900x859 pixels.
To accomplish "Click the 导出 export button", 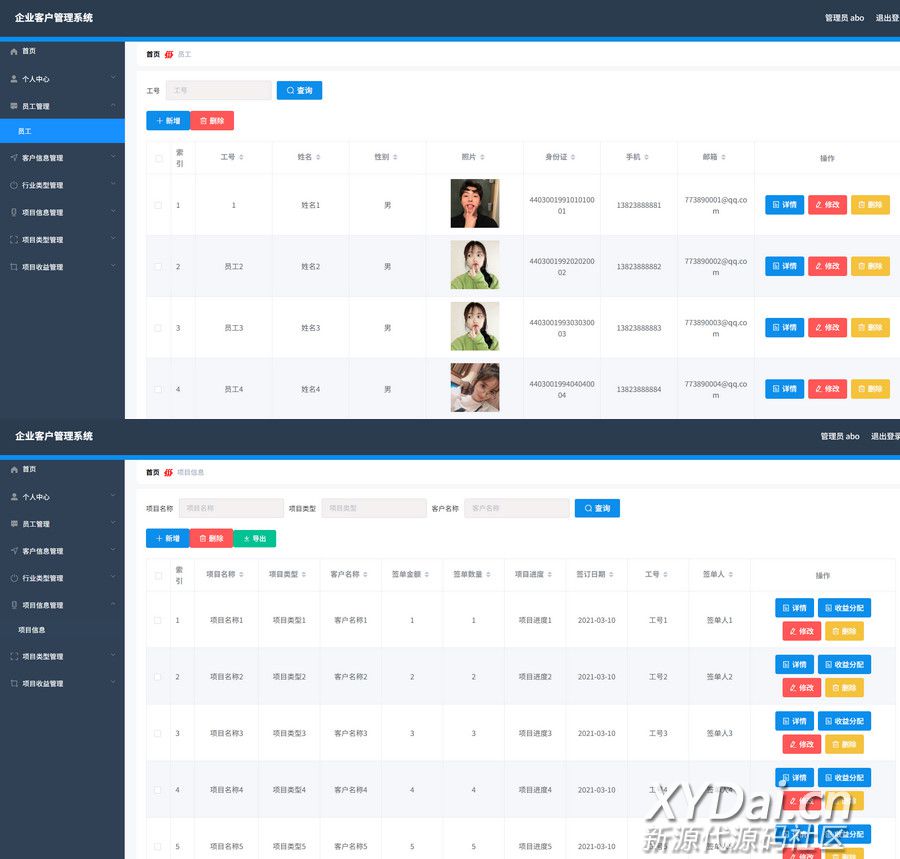I will (254, 538).
